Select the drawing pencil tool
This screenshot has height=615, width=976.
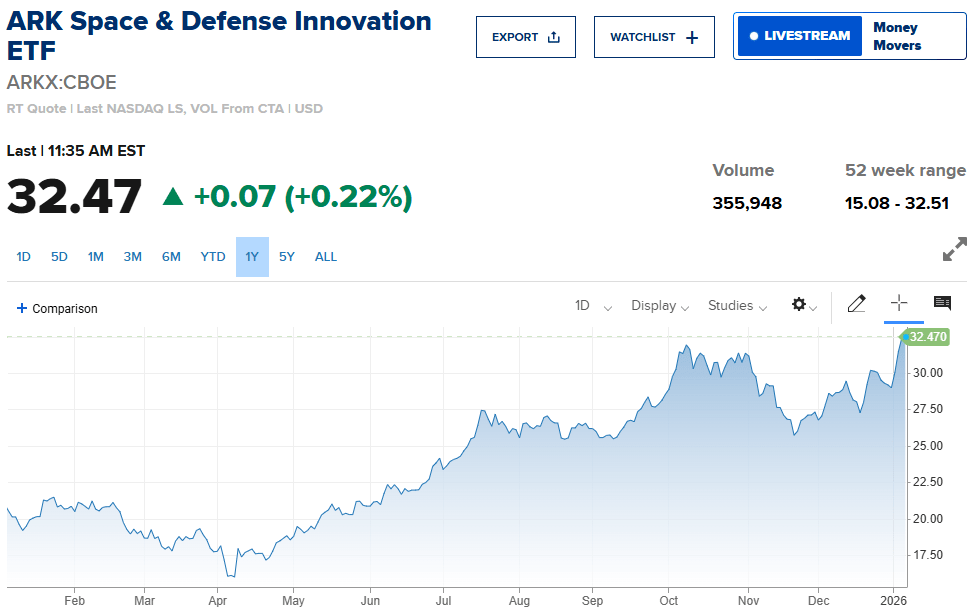pos(856,304)
